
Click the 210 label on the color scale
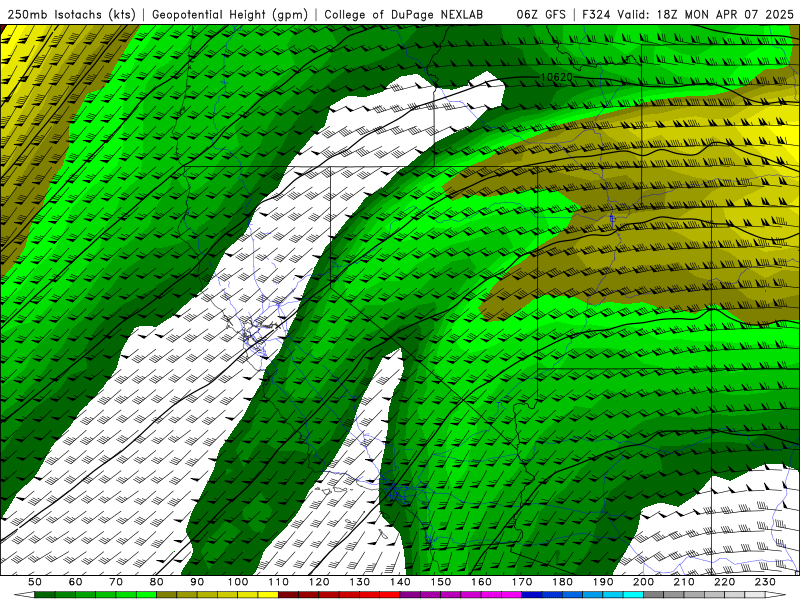[684, 582]
